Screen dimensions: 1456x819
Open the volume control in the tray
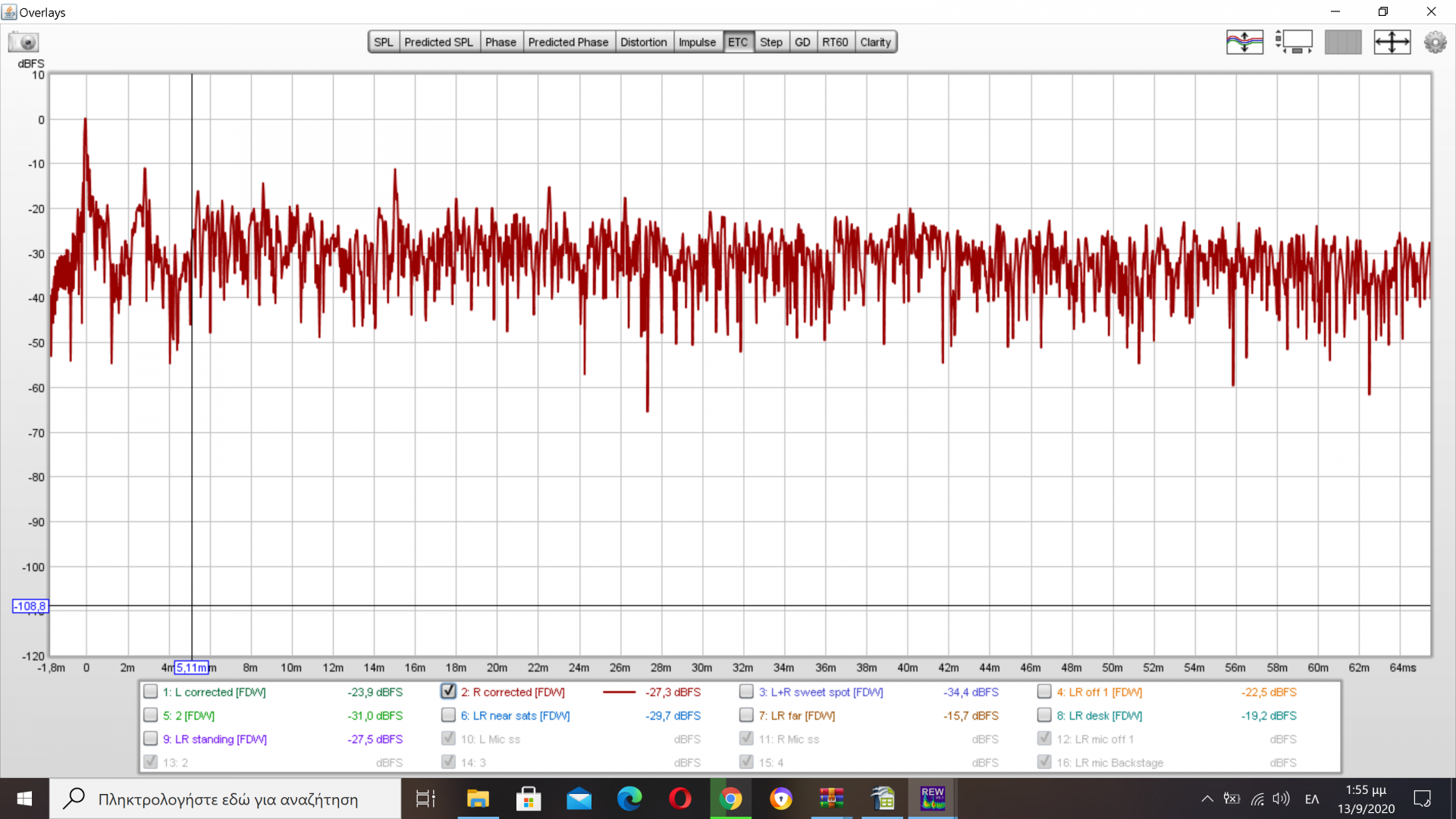[1281, 799]
